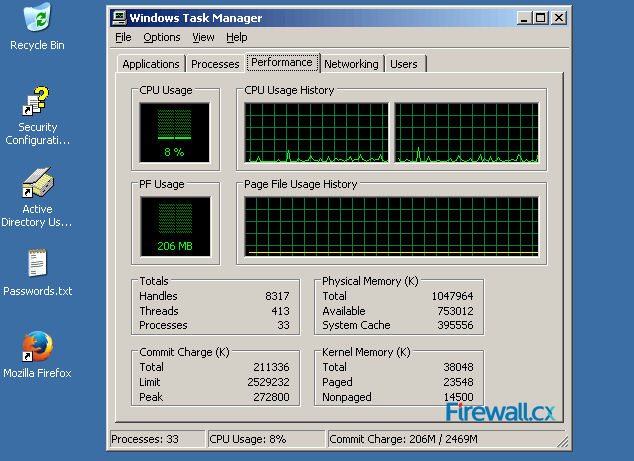Click Kernel Memory Paged value 23548
This screenshot has width=634, height=461.
coord(458,382)
